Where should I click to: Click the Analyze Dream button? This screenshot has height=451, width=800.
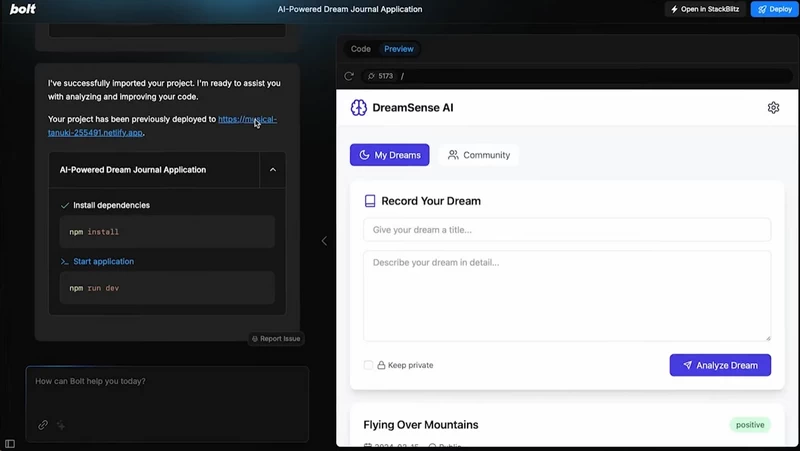pyautogui.click(x=720, y=365)
